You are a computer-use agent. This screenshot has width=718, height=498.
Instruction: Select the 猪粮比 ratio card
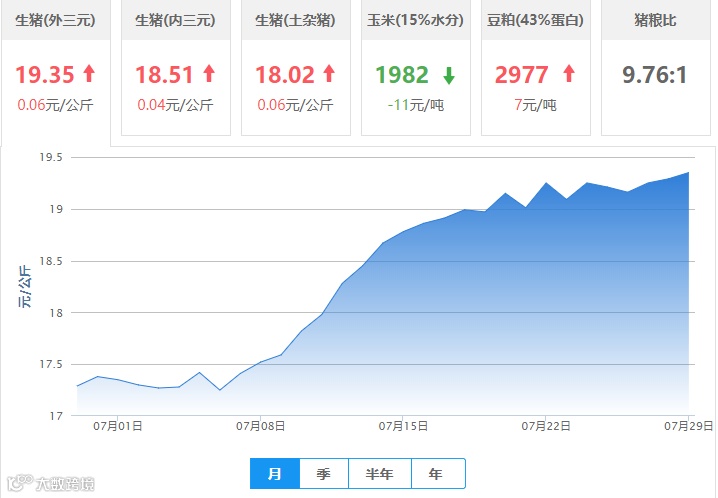tap(656, 68)
